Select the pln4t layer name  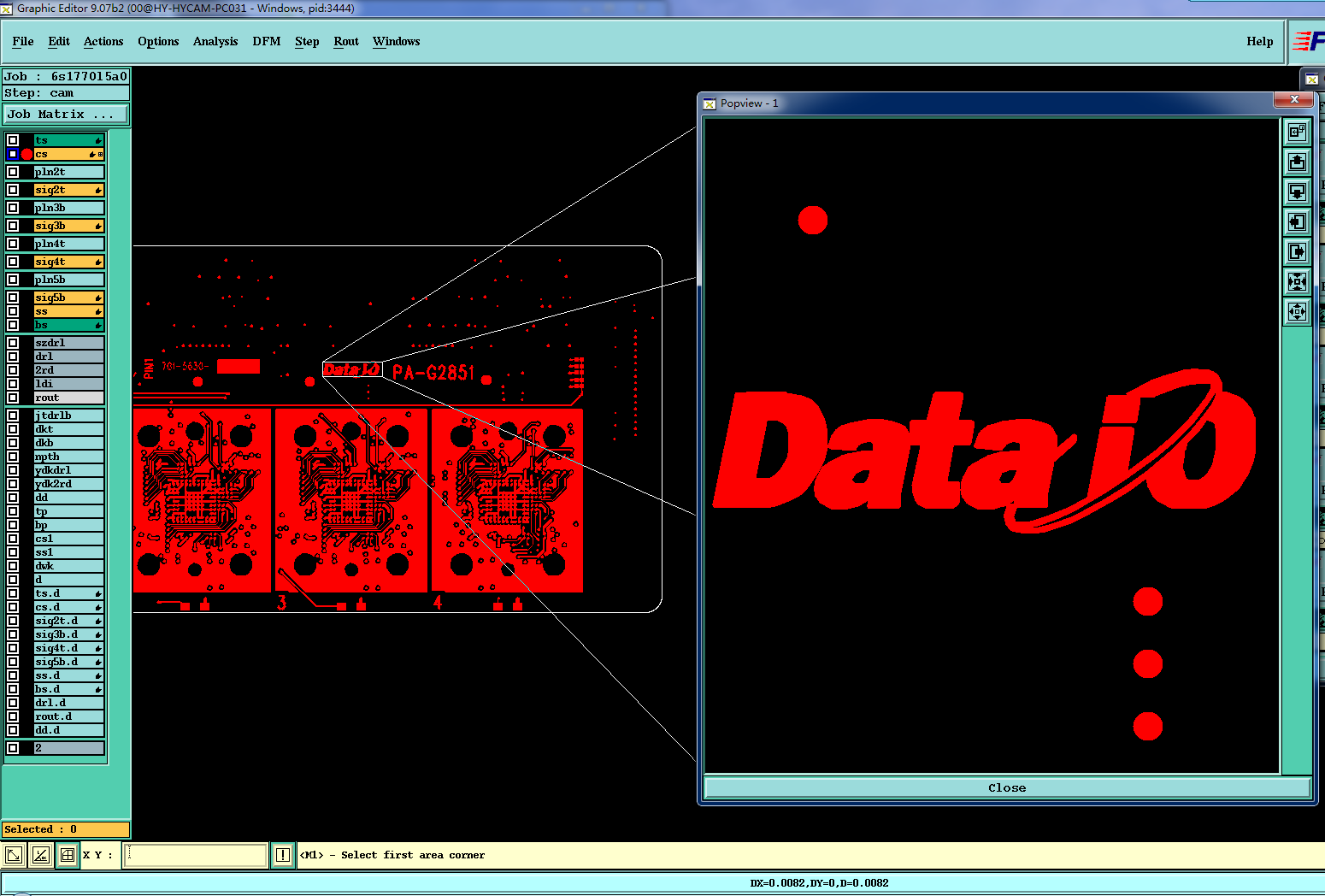coord(68,244)
